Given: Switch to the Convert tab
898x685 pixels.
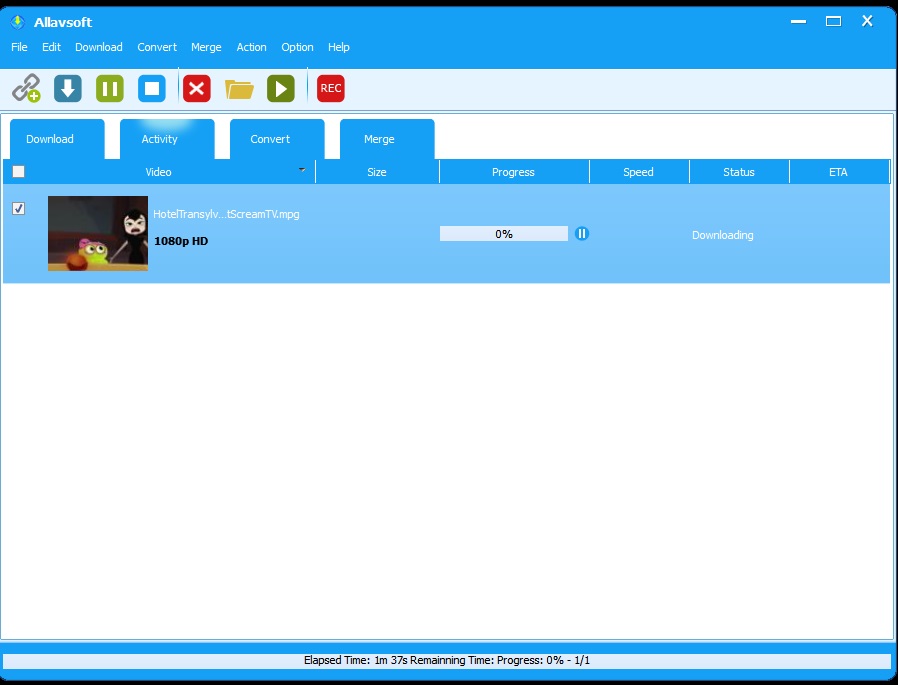Looking at the screenshot, I should (x=277, y=139).
